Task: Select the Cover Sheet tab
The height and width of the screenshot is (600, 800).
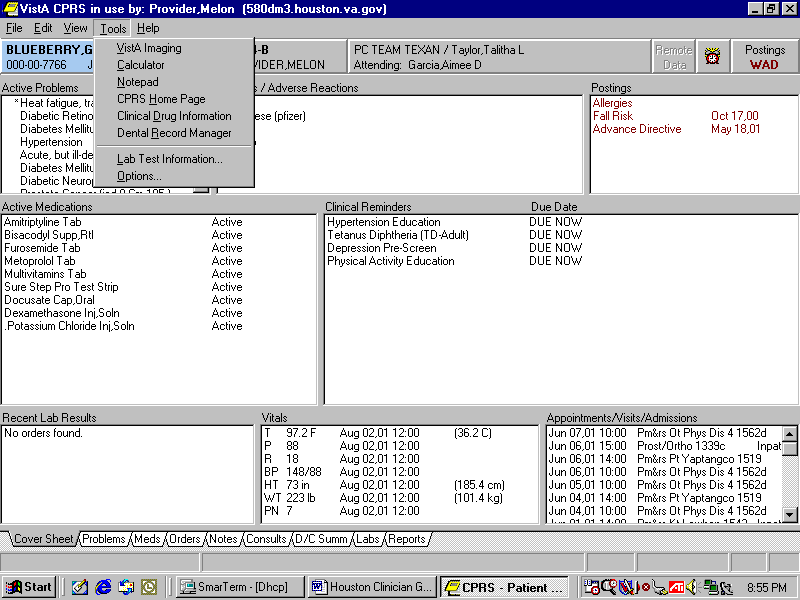Action: coord(43,539)
